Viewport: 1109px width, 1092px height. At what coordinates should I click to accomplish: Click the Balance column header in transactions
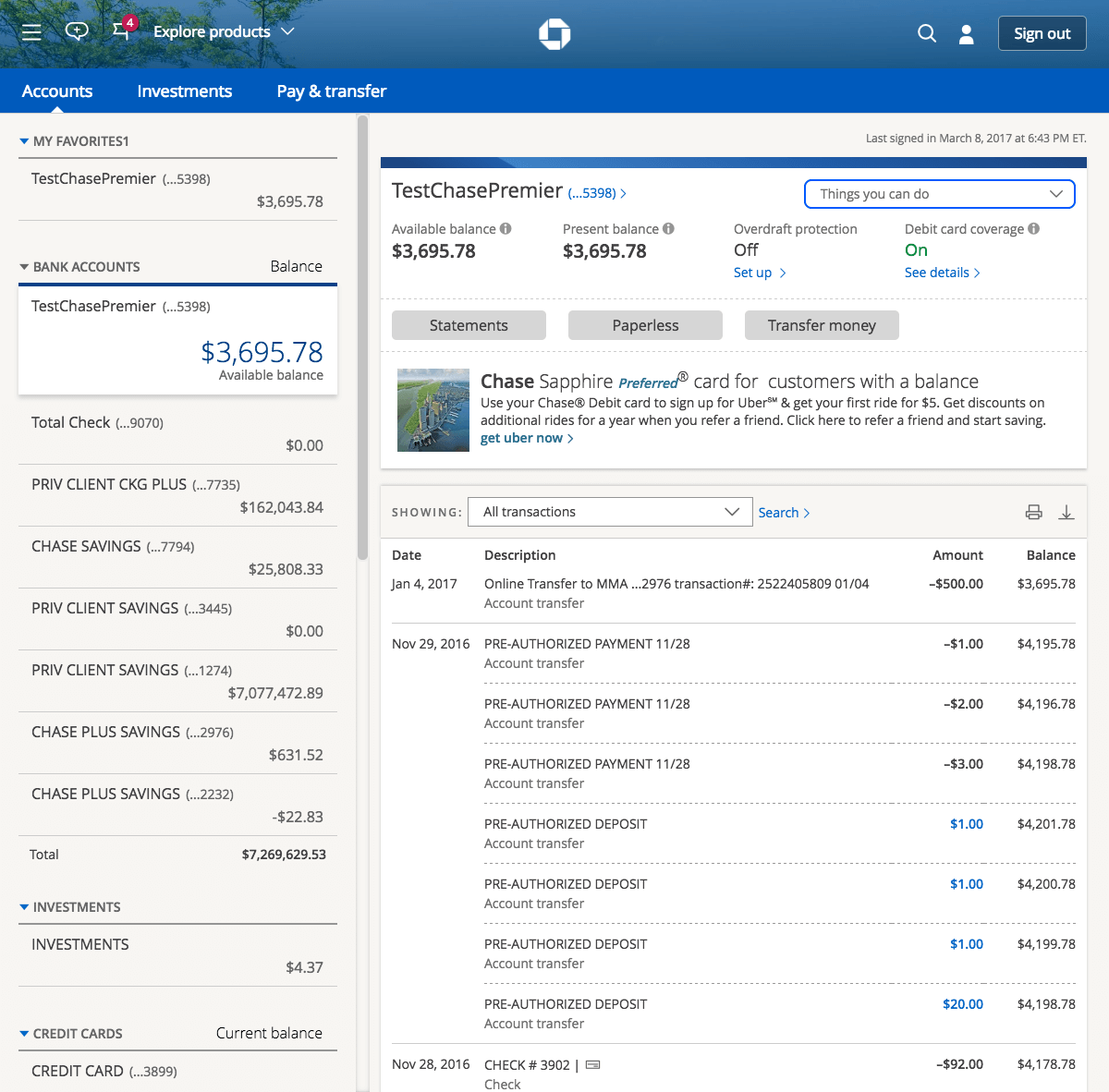1051,555
